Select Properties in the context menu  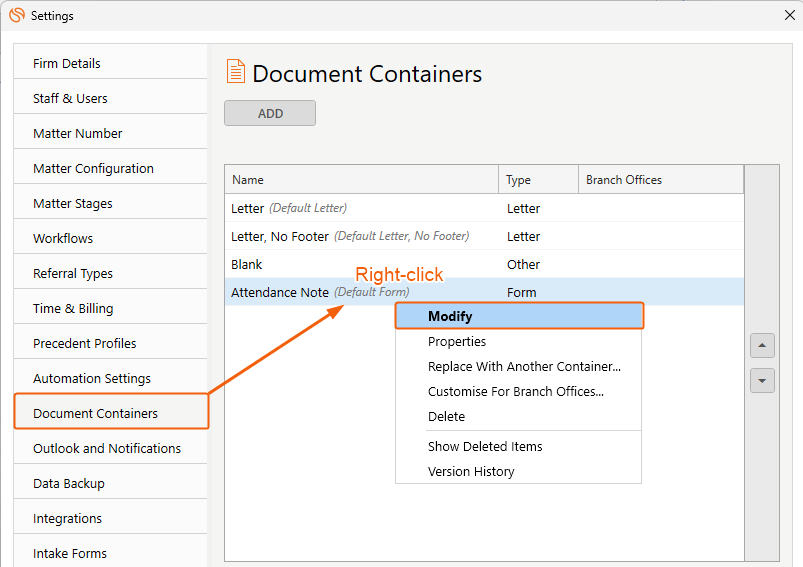pos(457,341)
